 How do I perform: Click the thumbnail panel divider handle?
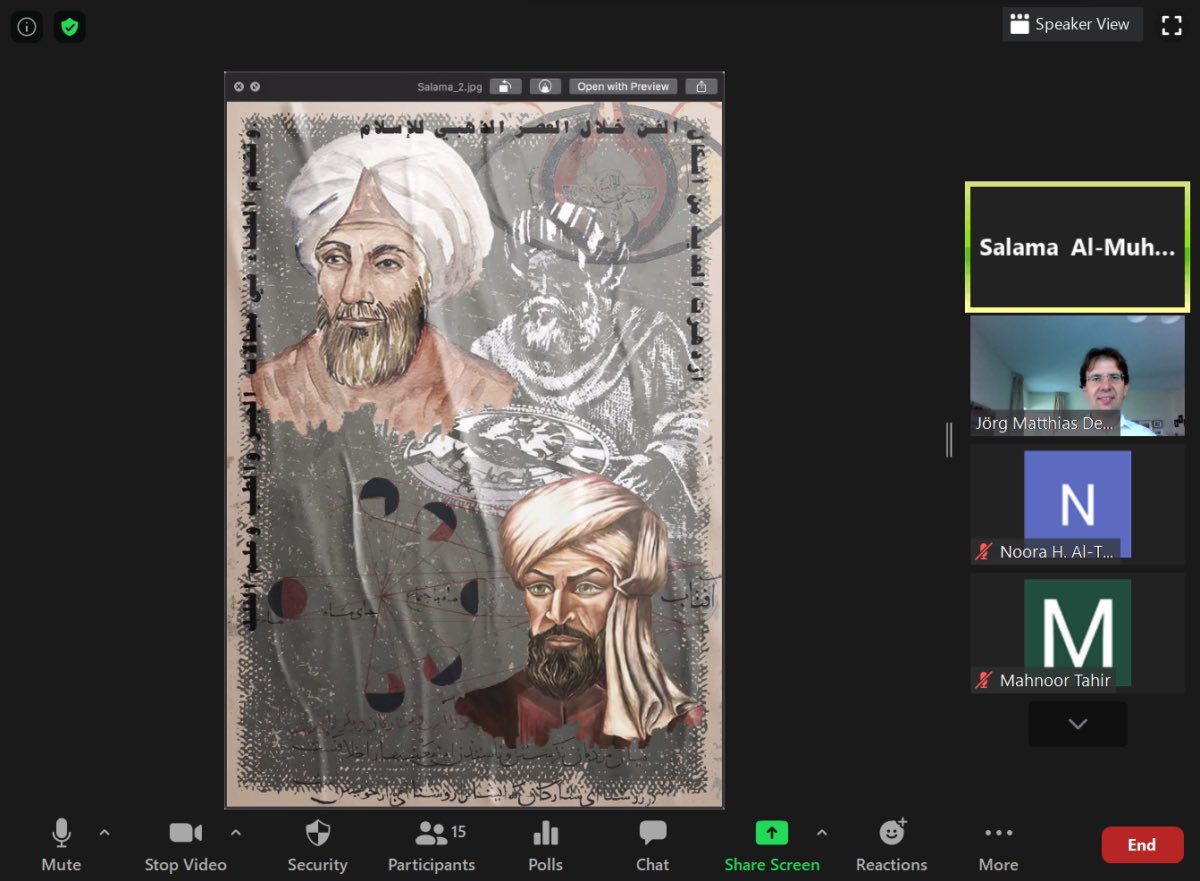click(x=949, y=440)
